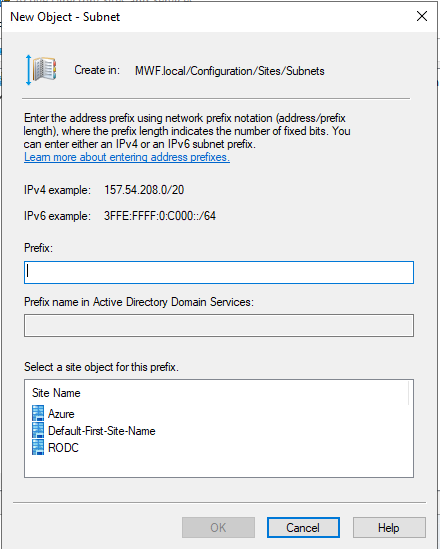The image size is (440, 549).
Task: Choose Azure in the site list
Action: click(61, 414)
